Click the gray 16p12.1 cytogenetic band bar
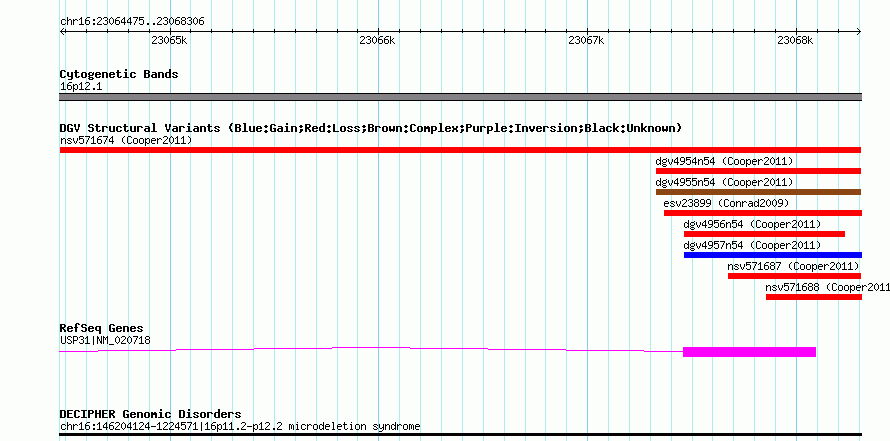This screenshot has height=441, width=890. point(460,97)
